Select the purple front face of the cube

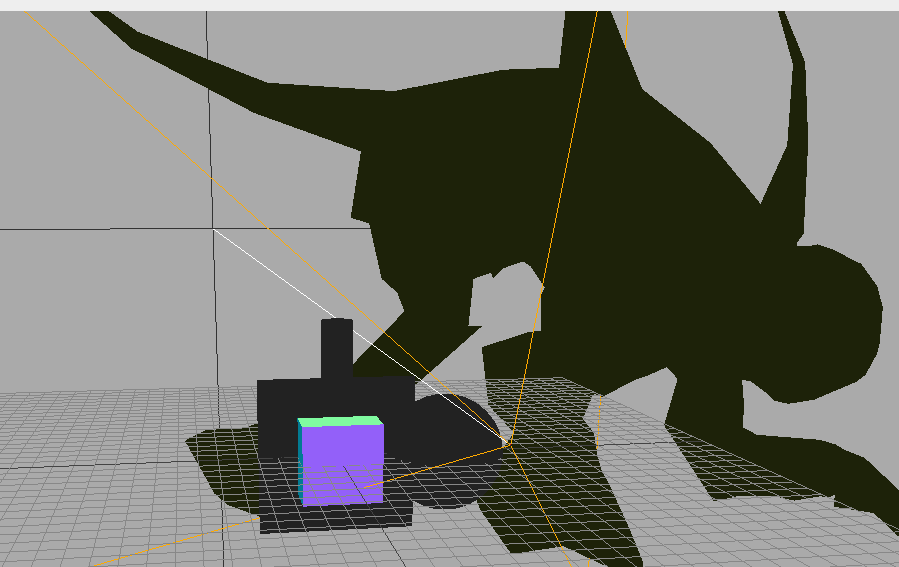342,464
